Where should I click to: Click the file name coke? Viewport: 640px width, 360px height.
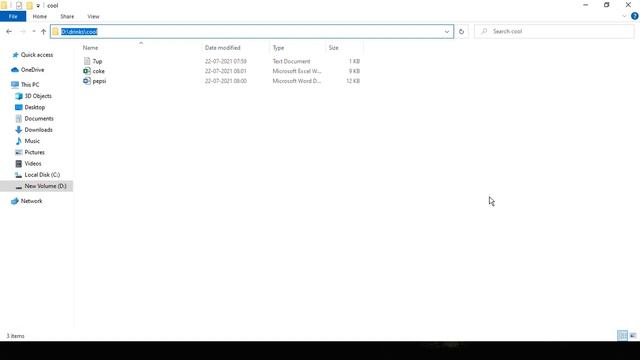[x=98, y=71]
